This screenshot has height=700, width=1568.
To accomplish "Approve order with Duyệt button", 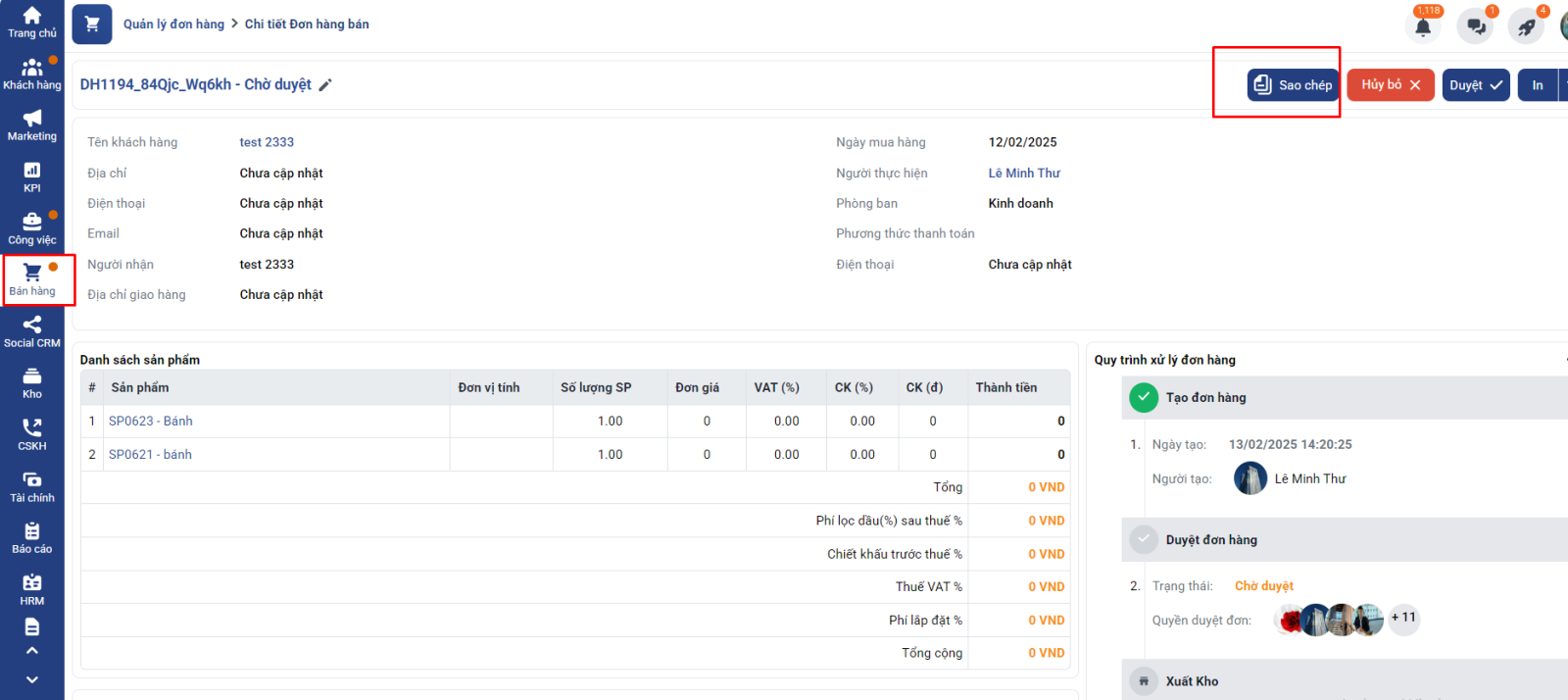I will (1475, 85).
